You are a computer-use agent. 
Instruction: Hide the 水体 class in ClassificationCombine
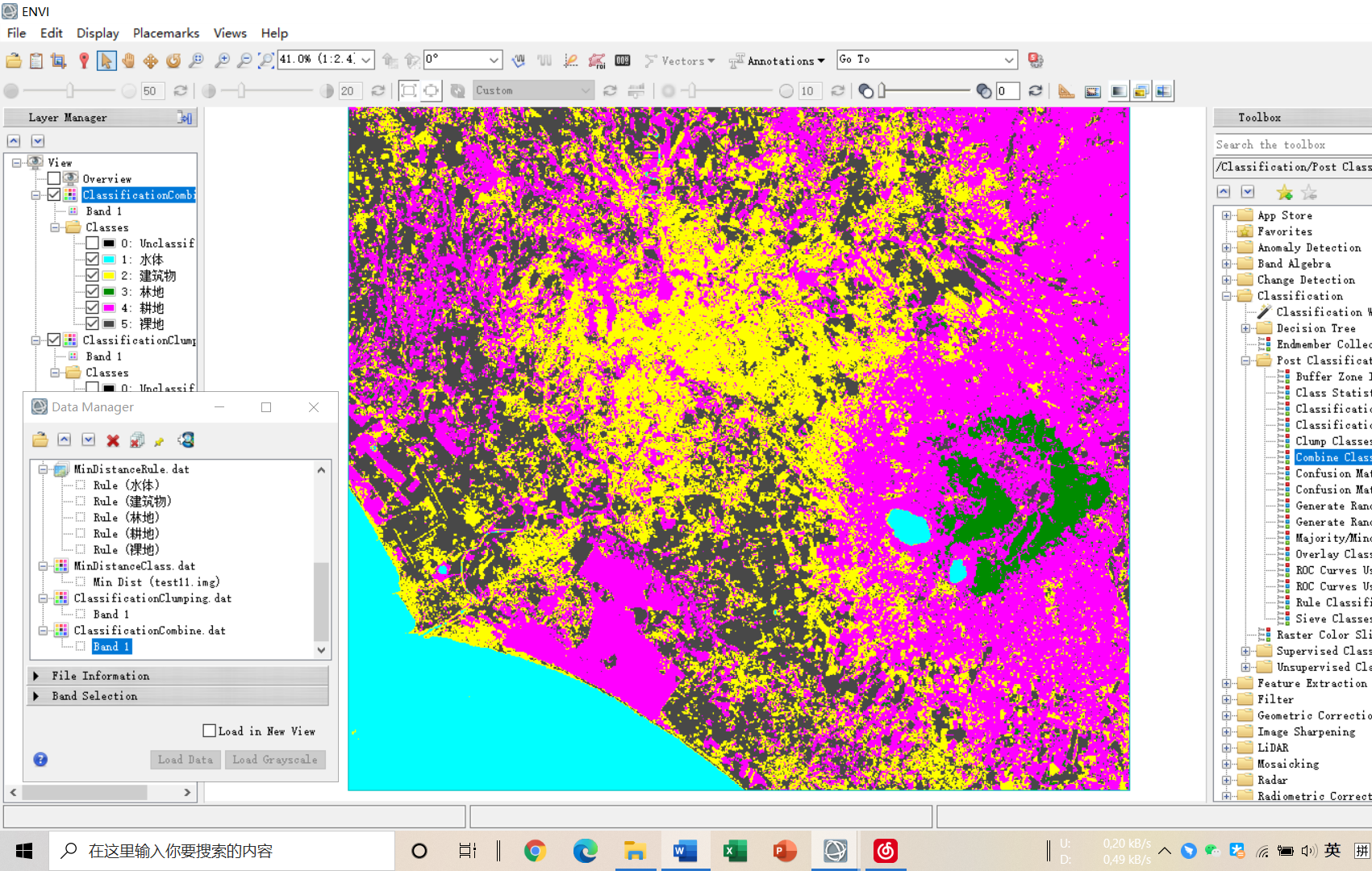point(92,259)
